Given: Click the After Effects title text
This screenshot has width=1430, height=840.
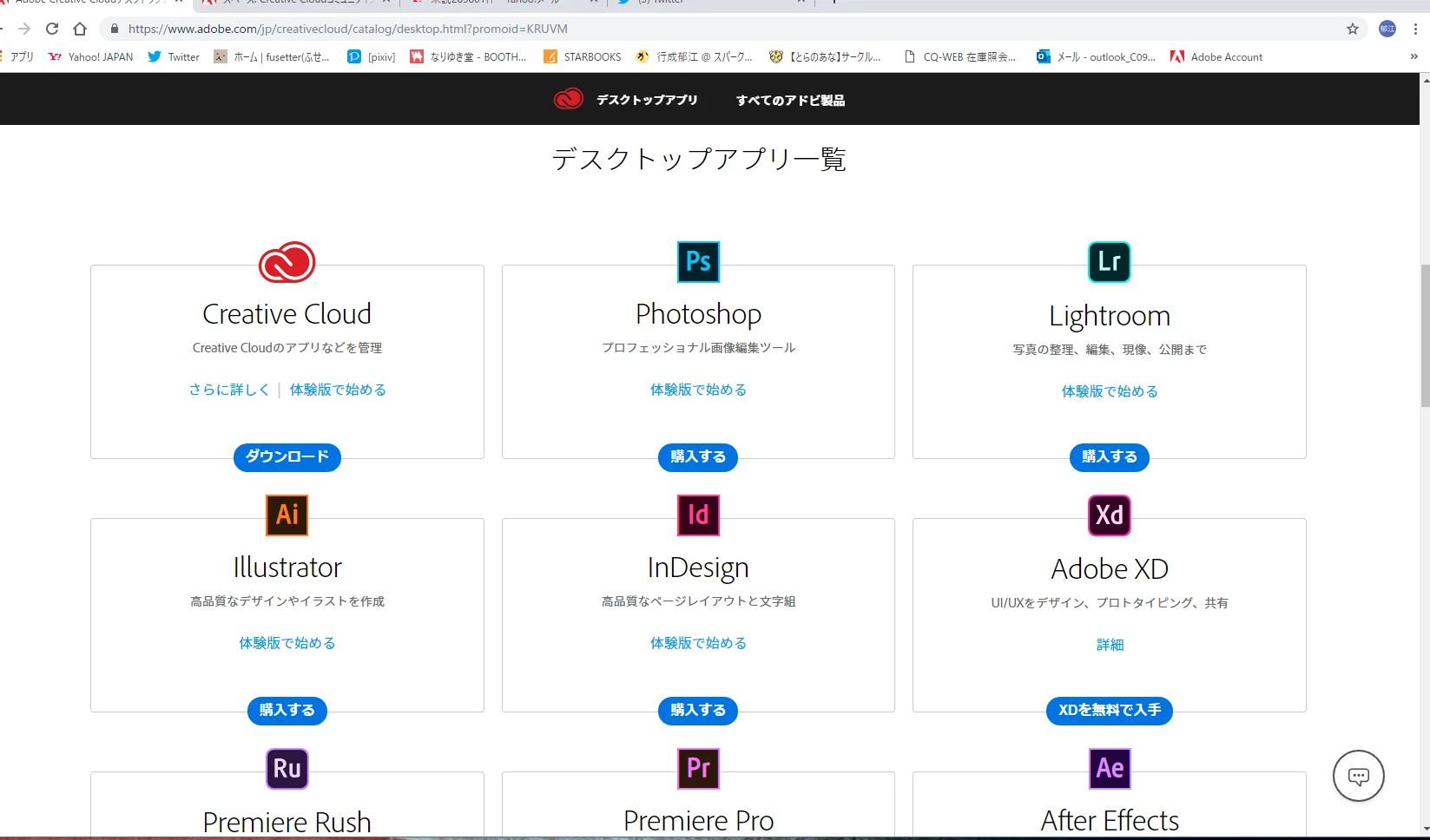Looking at the screenshot, I should (x=1110, y=820).
